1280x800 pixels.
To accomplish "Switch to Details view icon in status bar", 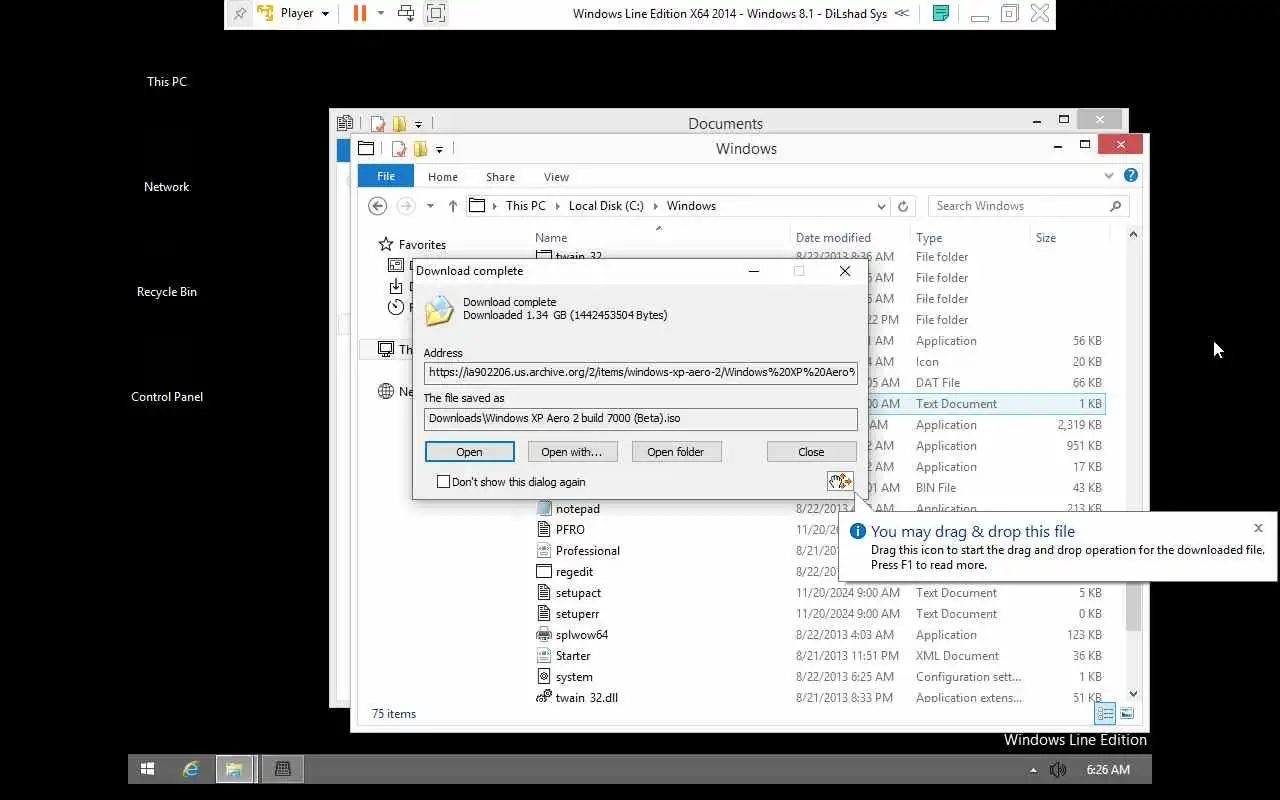I will pyautogui.click(x=1105, y=714).
